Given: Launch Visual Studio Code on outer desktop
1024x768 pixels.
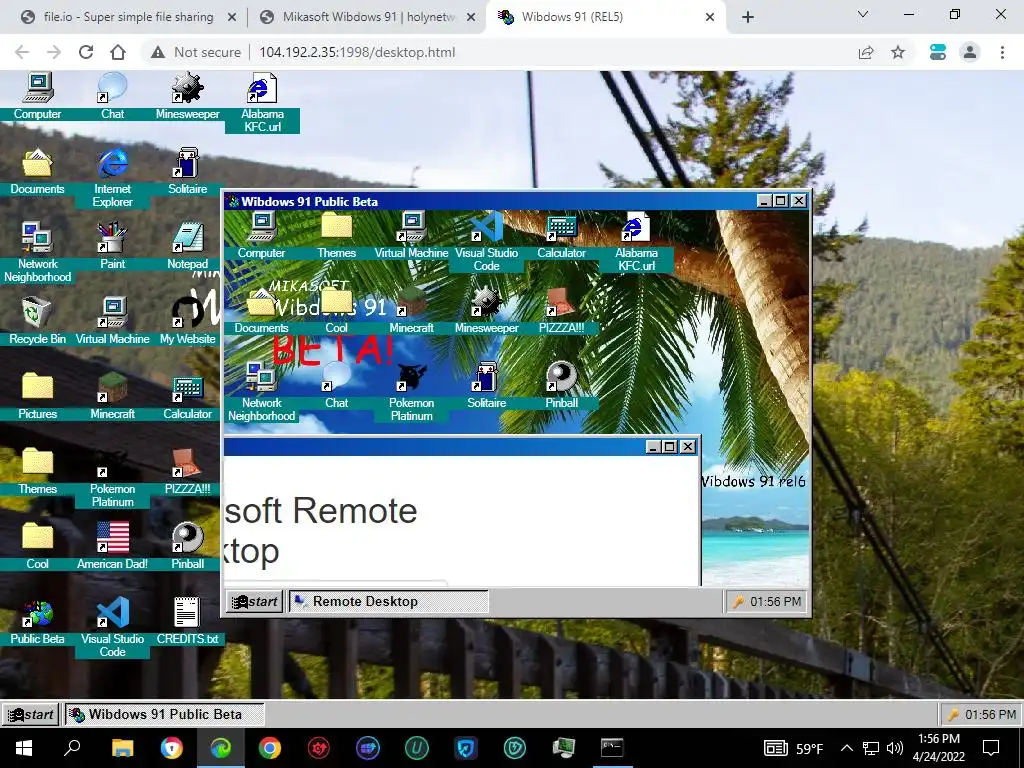Looking at the screenshot, I should click(112, 628).
